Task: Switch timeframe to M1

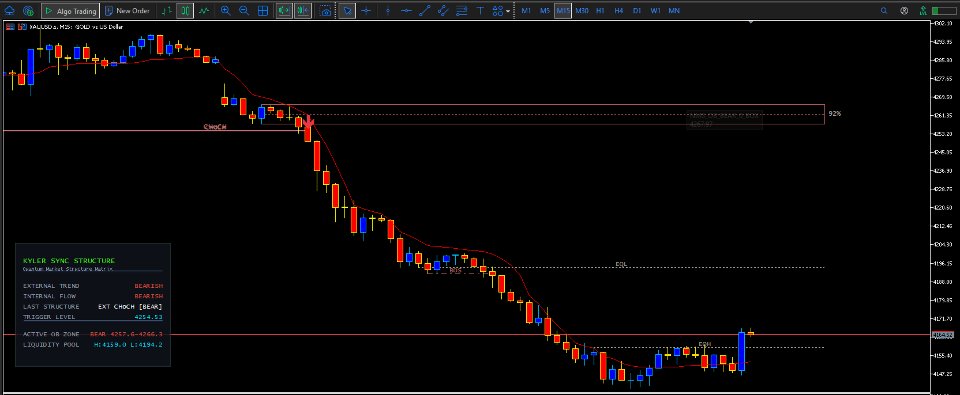Action: (x=526, y=11)
